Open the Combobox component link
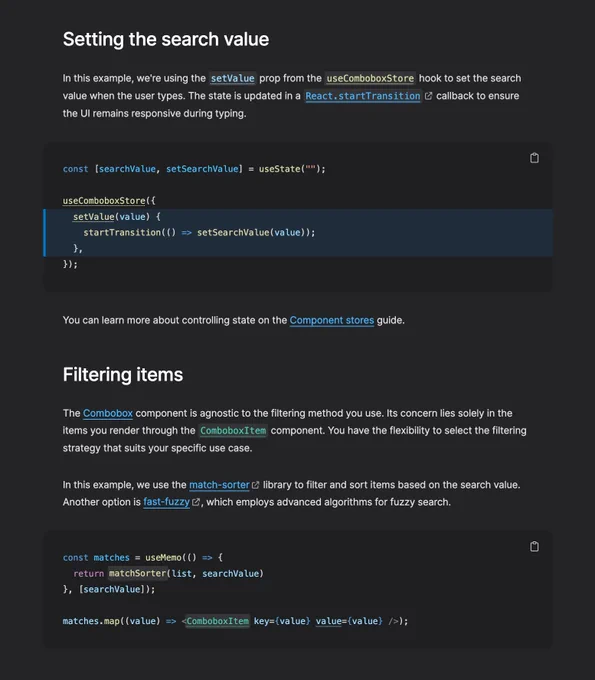 click(x=108, y=413)
